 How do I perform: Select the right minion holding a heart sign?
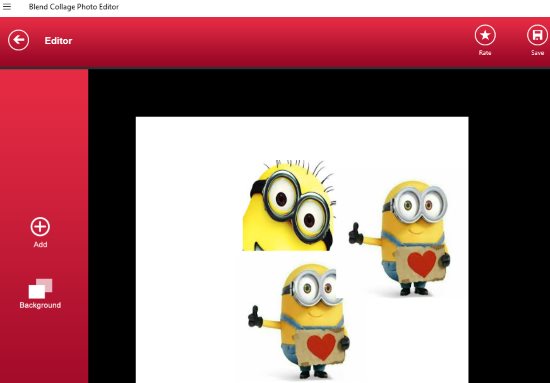point(400,238)
